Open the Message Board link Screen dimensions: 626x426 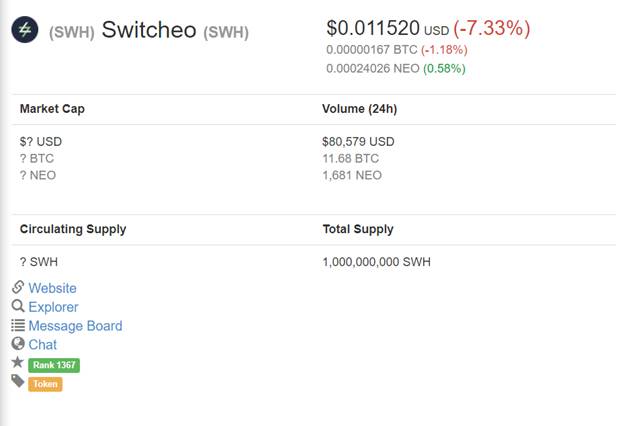75,326
